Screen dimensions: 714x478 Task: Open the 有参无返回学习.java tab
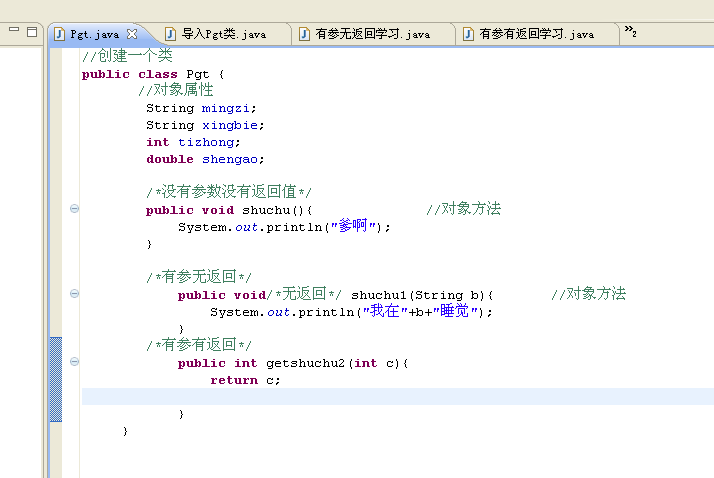372,34
